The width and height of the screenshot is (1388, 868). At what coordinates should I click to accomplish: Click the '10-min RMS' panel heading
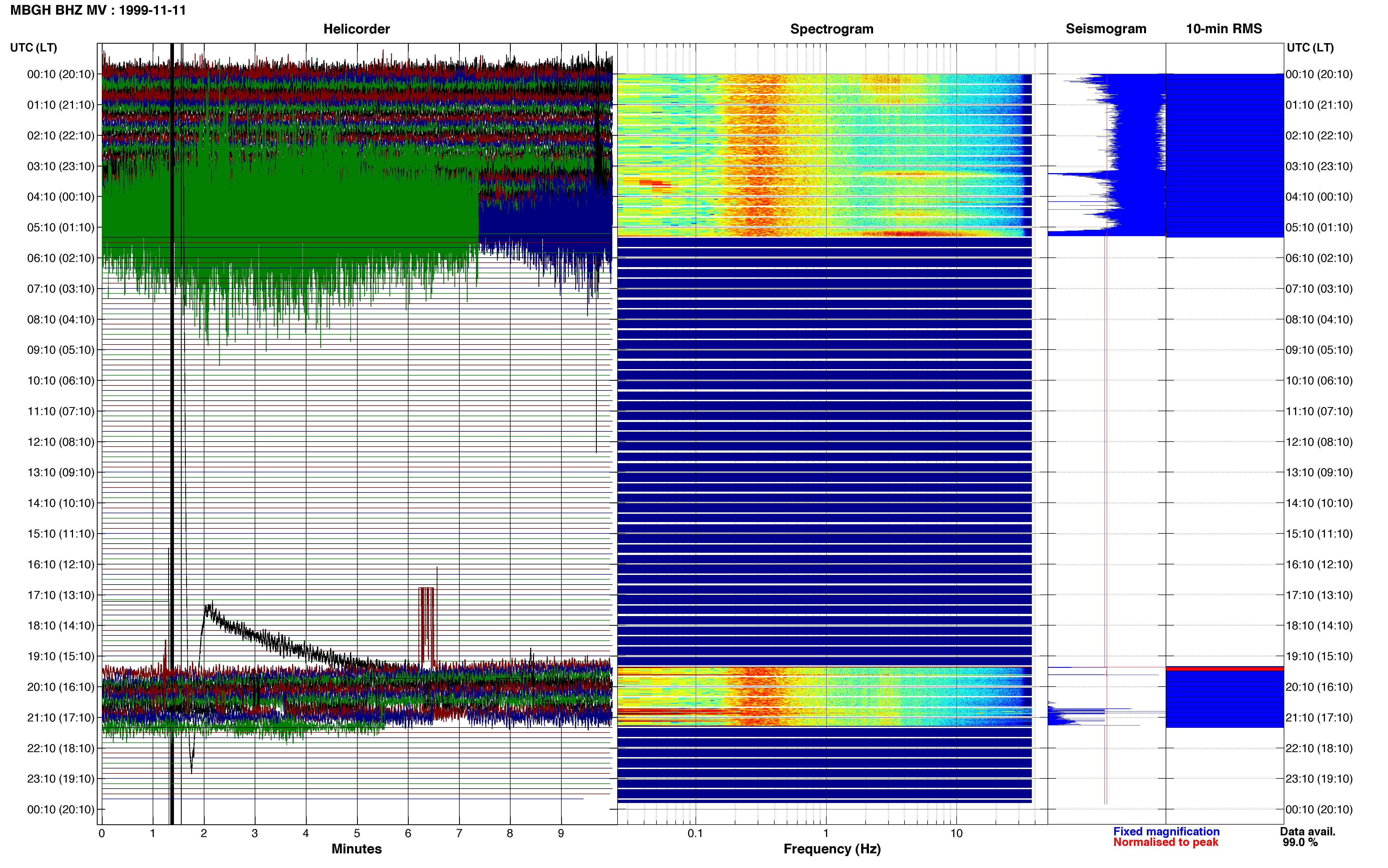(1224, 29)
